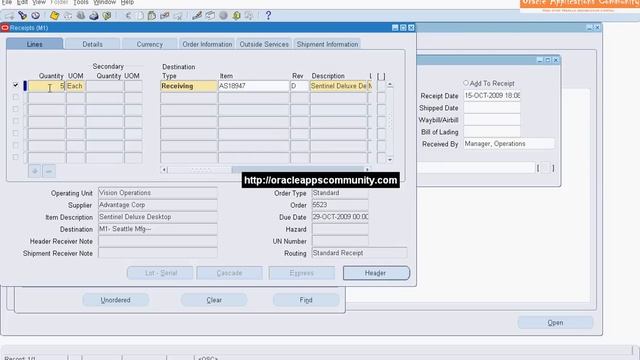This screenshot has width=640, height=360.
Task: Click the Received By field
Action: [x=509, y=144]
